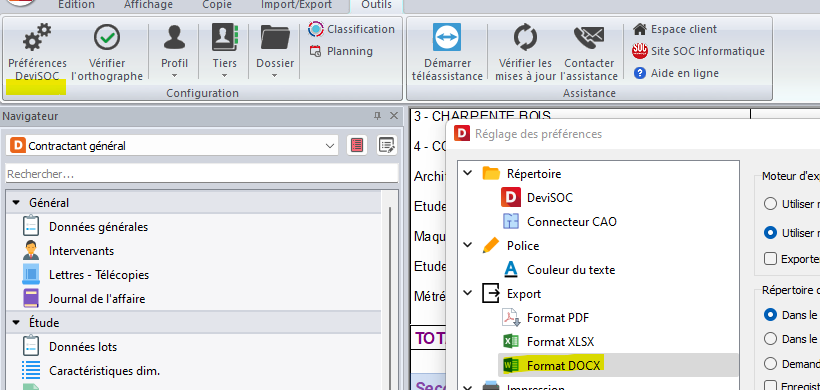Click Vérifier les mises à jour icon

click(525, 37)
